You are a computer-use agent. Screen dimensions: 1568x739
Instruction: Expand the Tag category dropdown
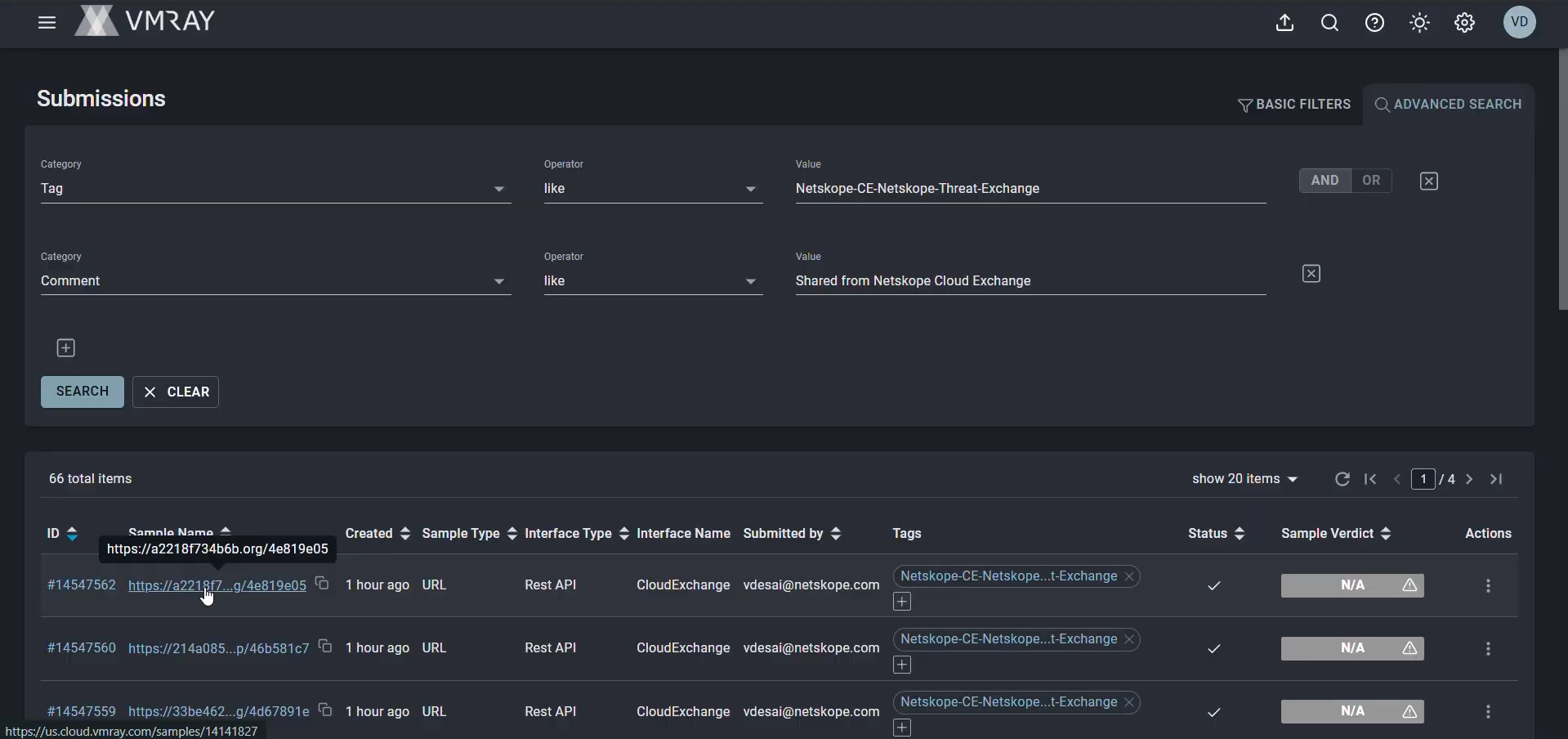pos(276,189)
